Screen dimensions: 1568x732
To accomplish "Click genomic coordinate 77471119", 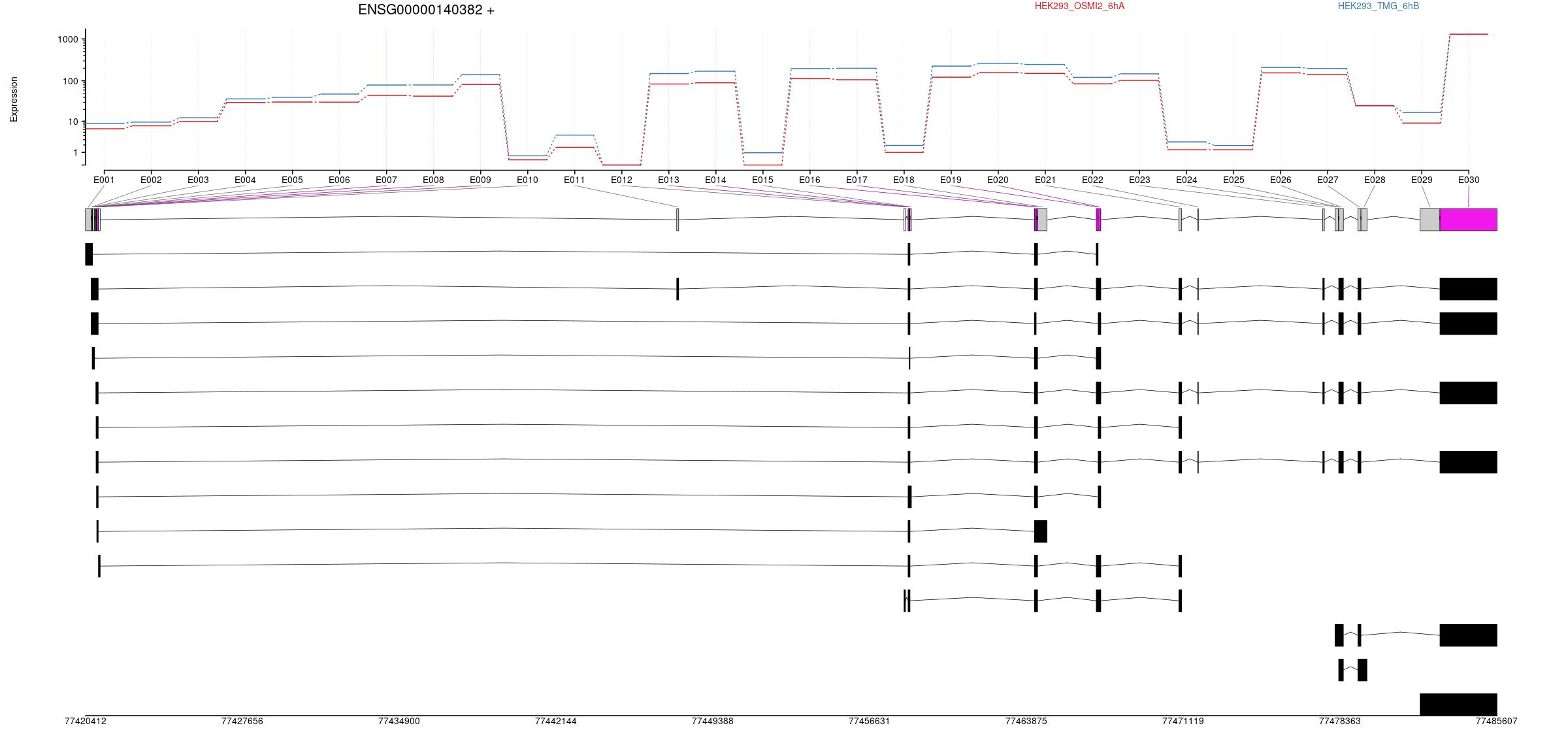I will (1183, 722).
